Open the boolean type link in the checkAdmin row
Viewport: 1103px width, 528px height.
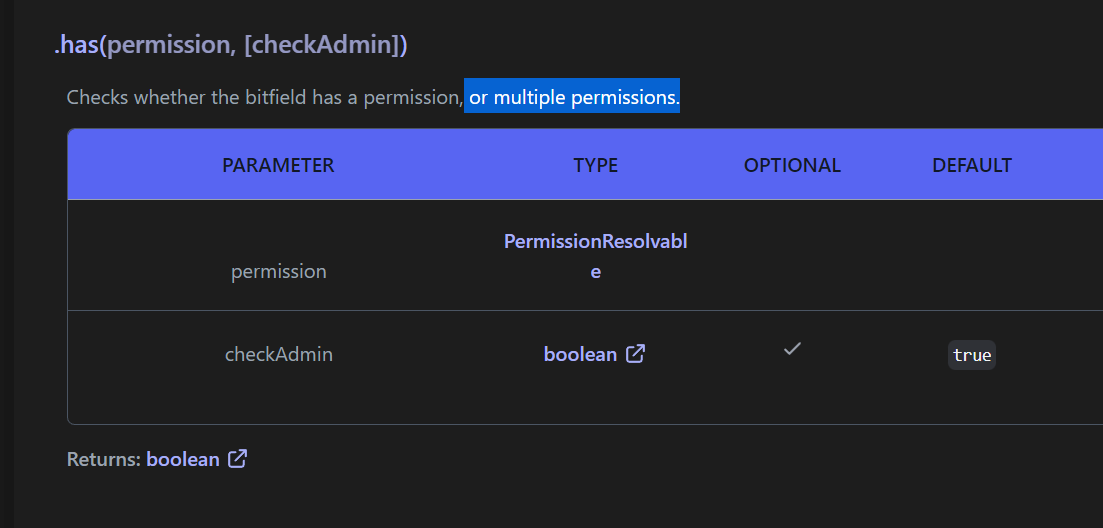click(x=580, y=354)
